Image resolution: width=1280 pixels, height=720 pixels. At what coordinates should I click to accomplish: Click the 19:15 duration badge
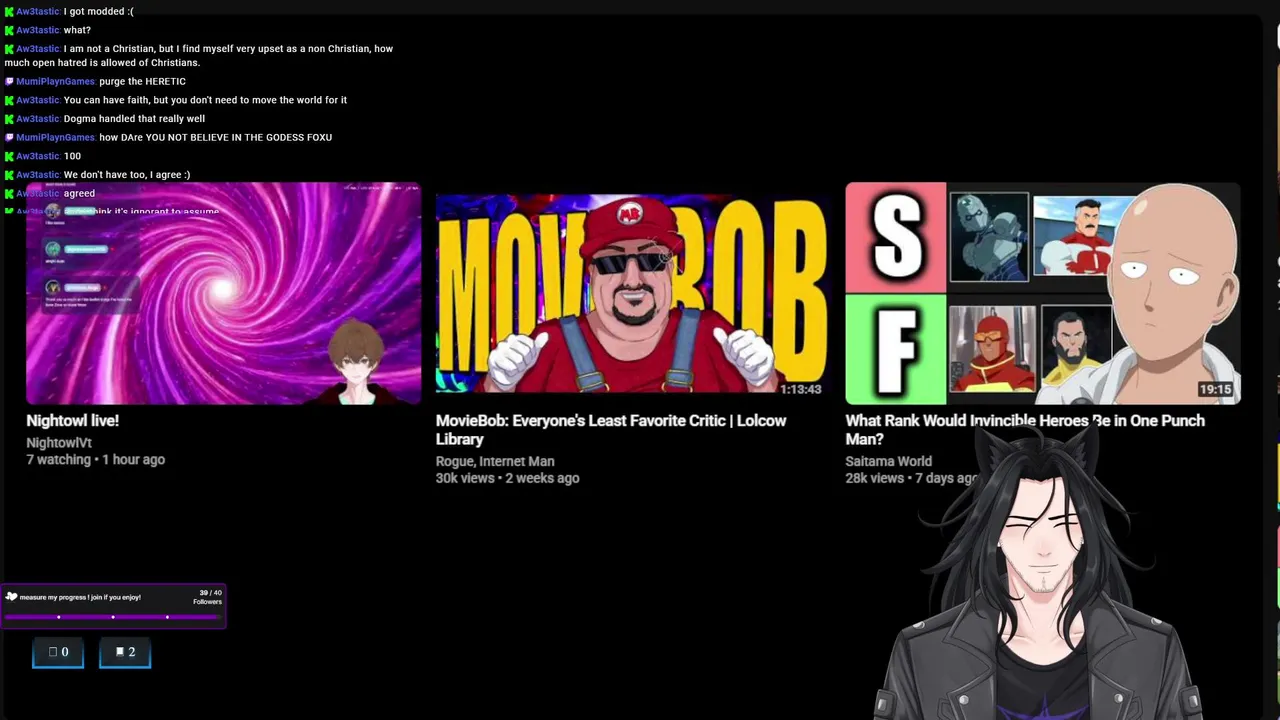tap(1215, 389)
